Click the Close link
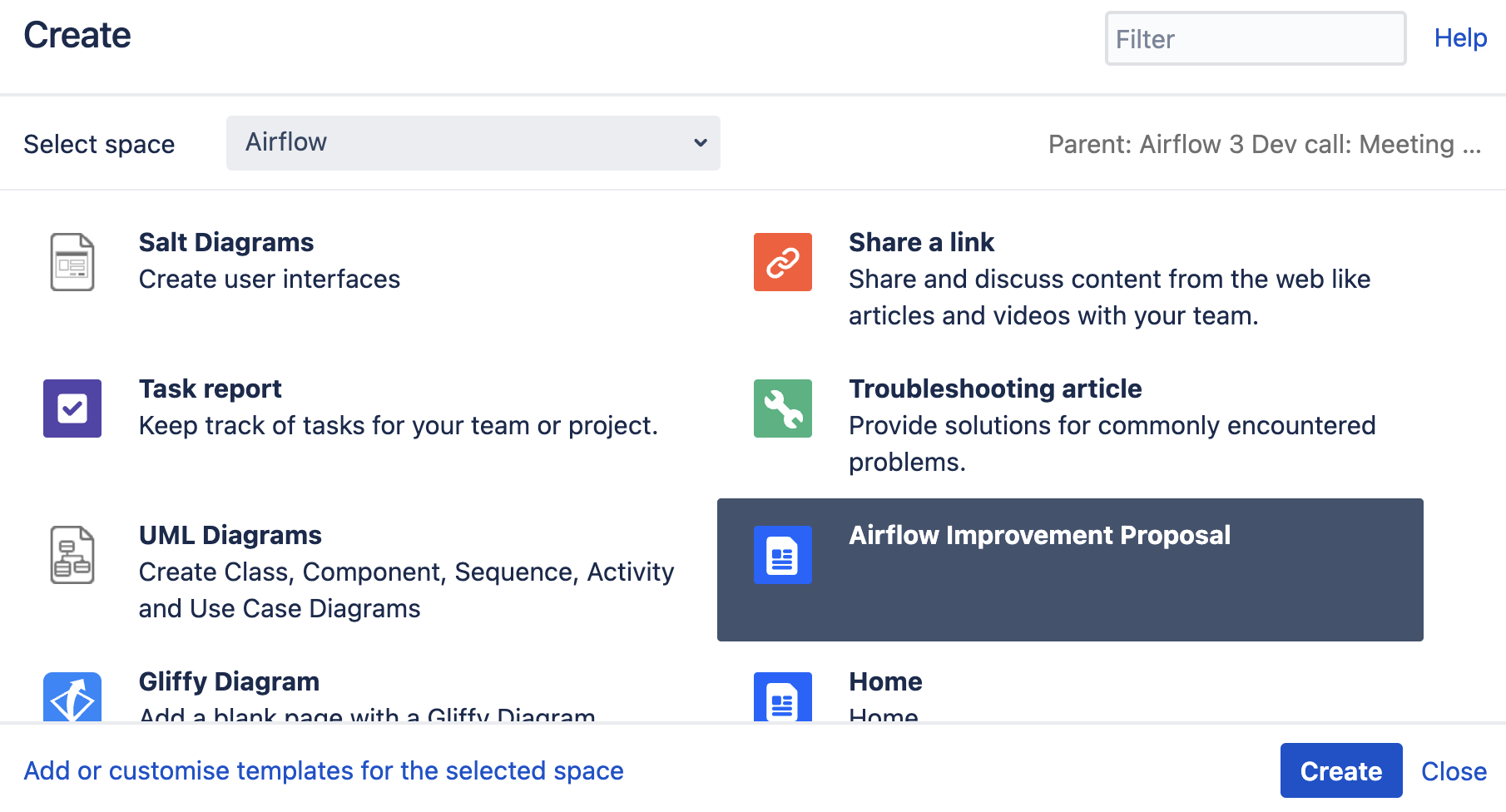 coord(1454,771)
